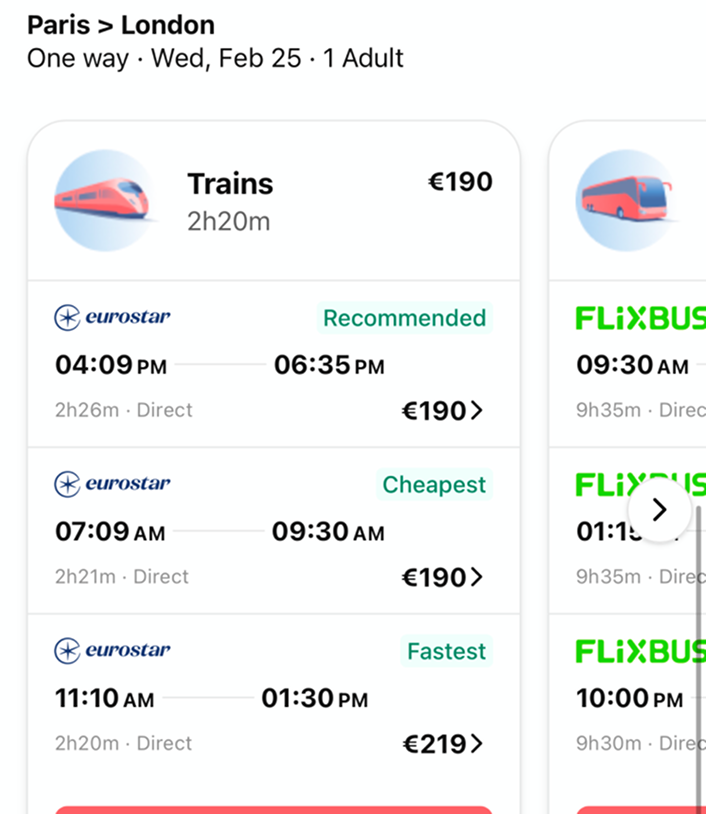Select the Eurostar logo on the Fastest route
This screenshot has height=814, width=706.
pyautogui.click(x=112, y=650)
